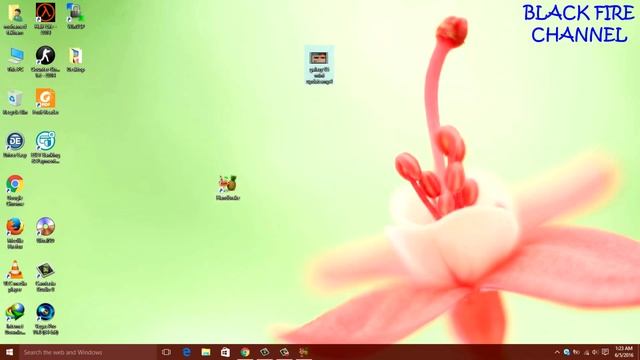The height and width of the screenshot is (360, 640).
Task: Select the highlighted face image file on desktop
Action: (x=319, y=65)
